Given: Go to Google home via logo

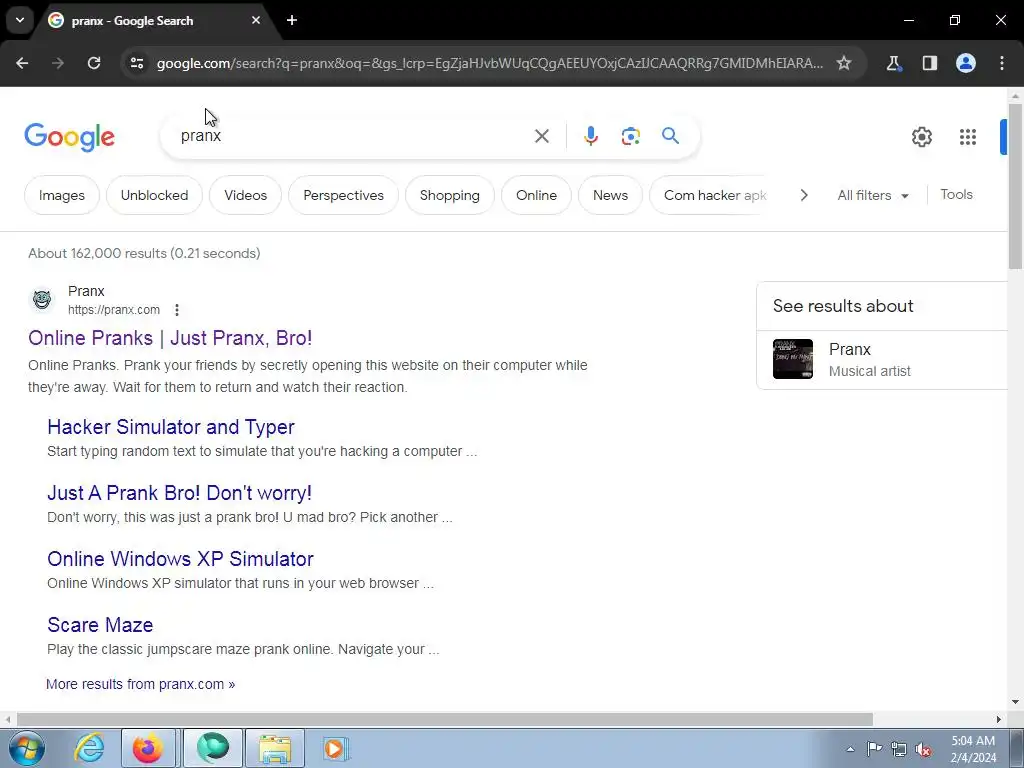Looking at the screenshot, I should tap(70, 137).
